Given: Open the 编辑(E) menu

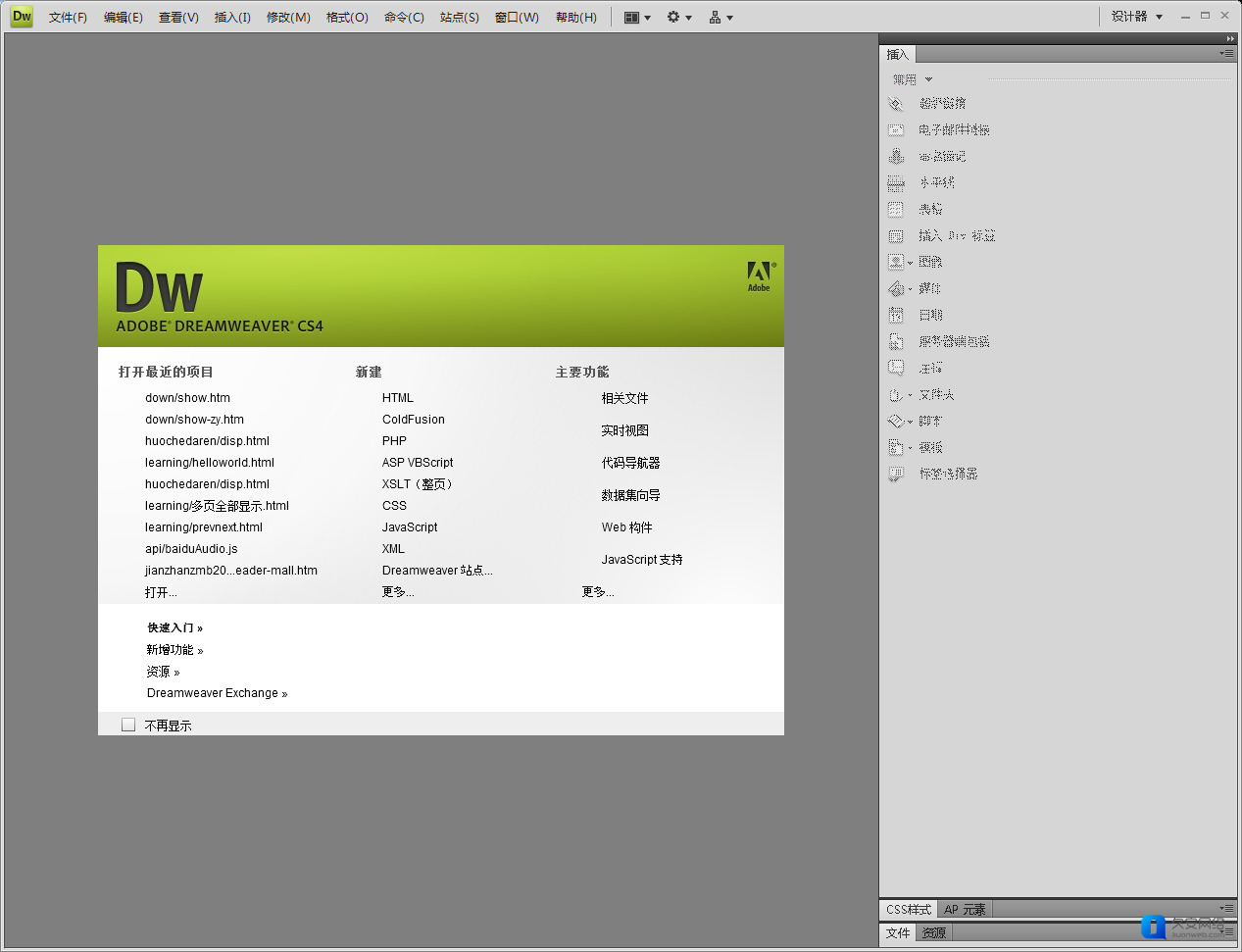Looking at the screenshot, I should (123, 18).
